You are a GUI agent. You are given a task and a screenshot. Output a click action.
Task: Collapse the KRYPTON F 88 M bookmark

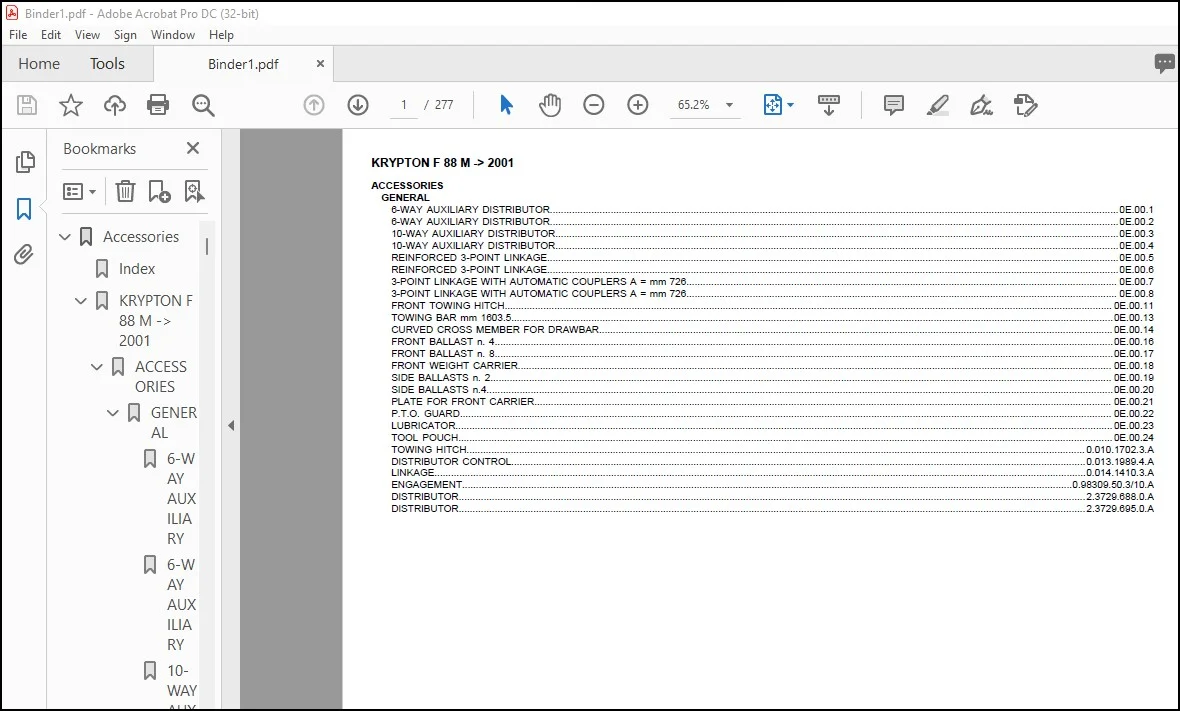(81, 301)
